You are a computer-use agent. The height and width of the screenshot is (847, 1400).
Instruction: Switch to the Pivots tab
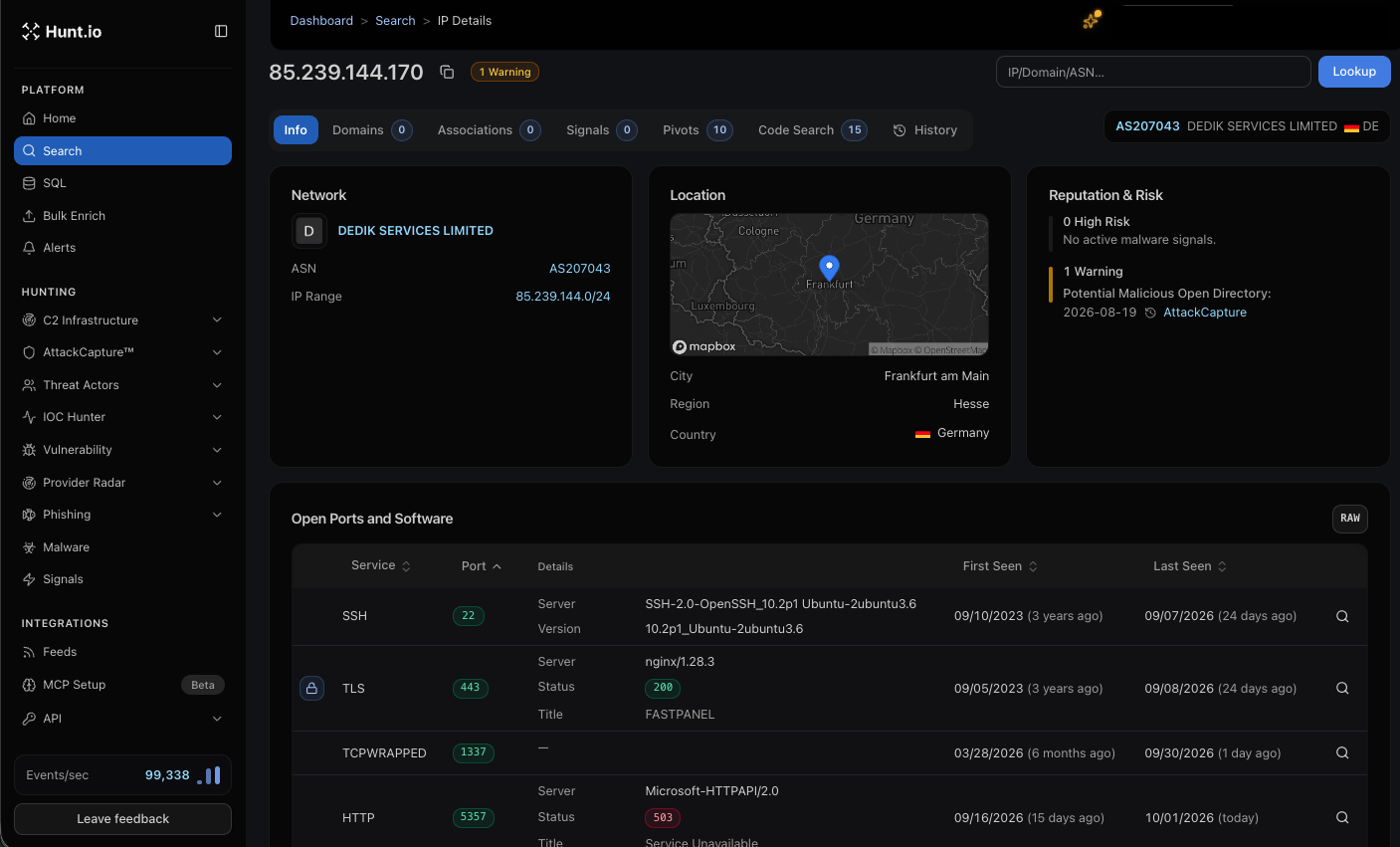[x=698, y=130]
